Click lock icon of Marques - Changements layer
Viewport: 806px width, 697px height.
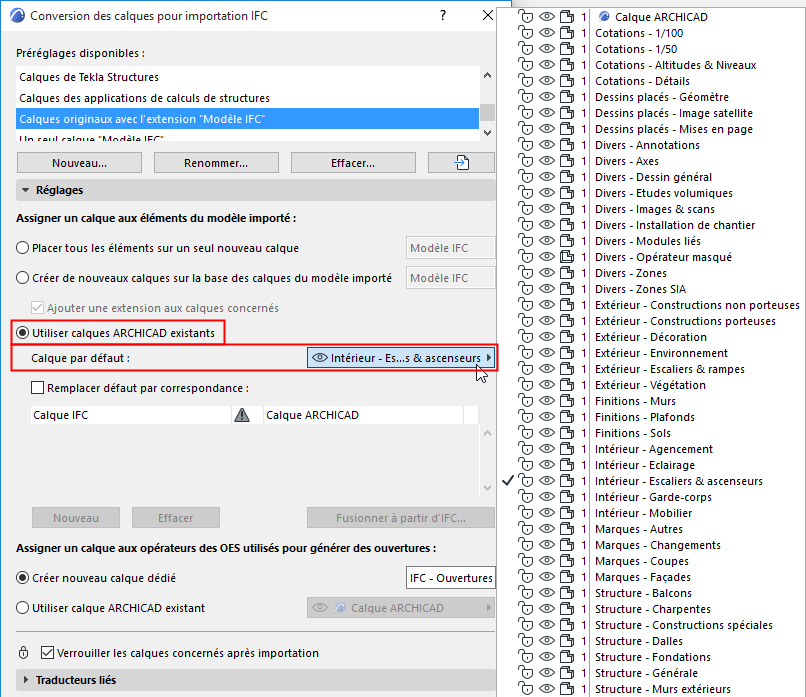[x=525, y=545]
